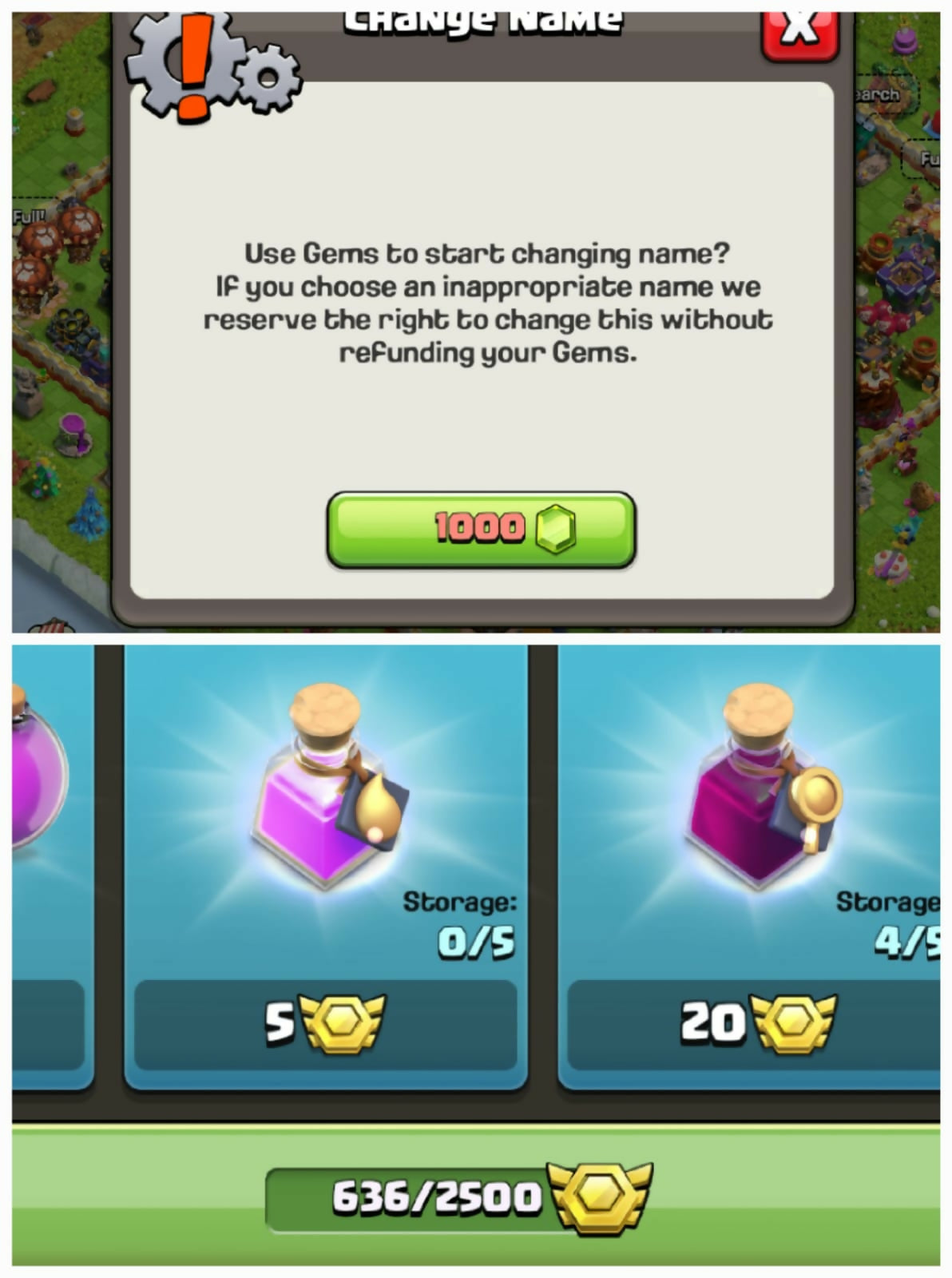Tap the Full! collector label in village

click(30, 216)
